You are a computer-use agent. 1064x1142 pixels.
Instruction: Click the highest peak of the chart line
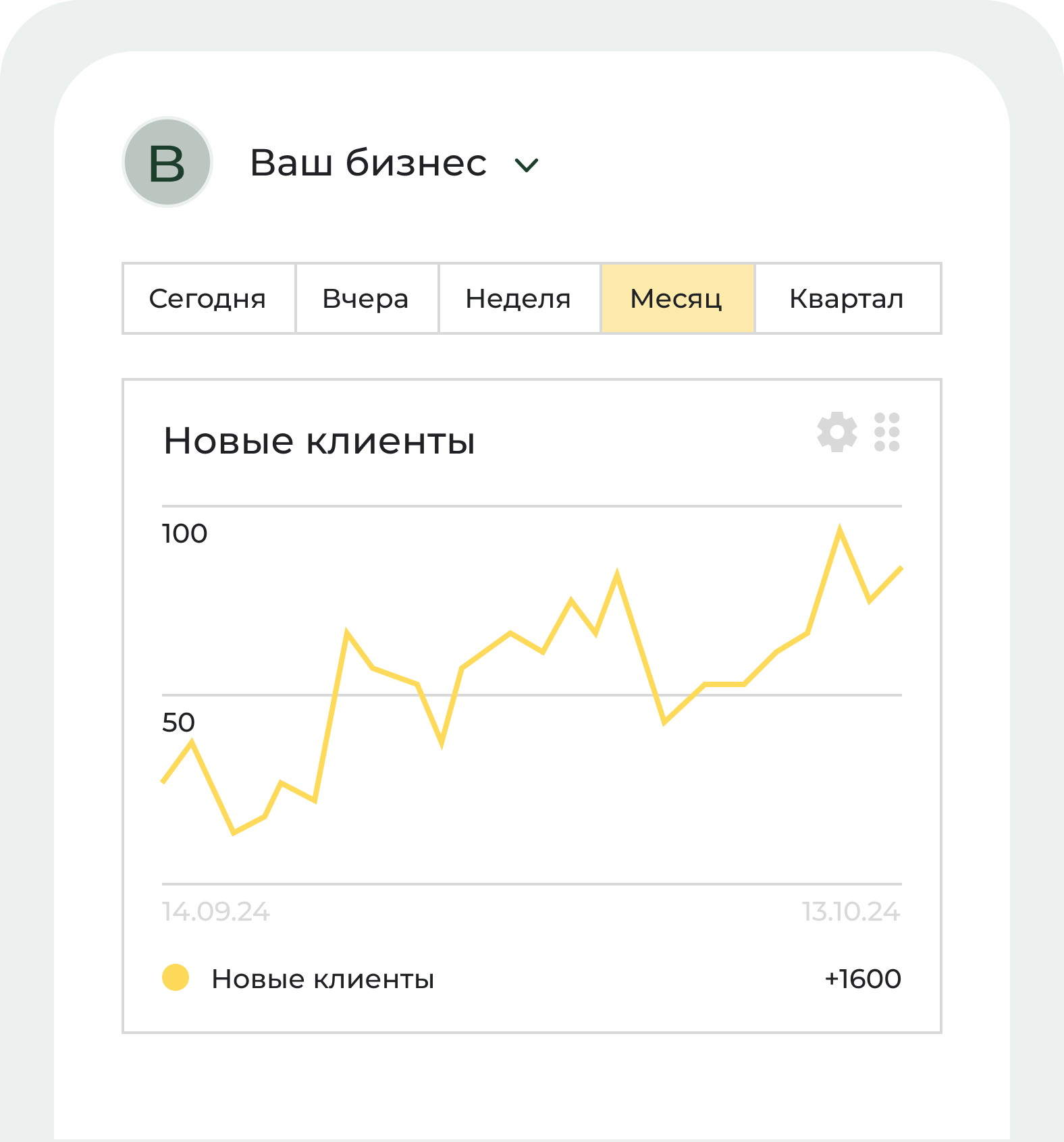pyautogui.click(x=839, y=531)
